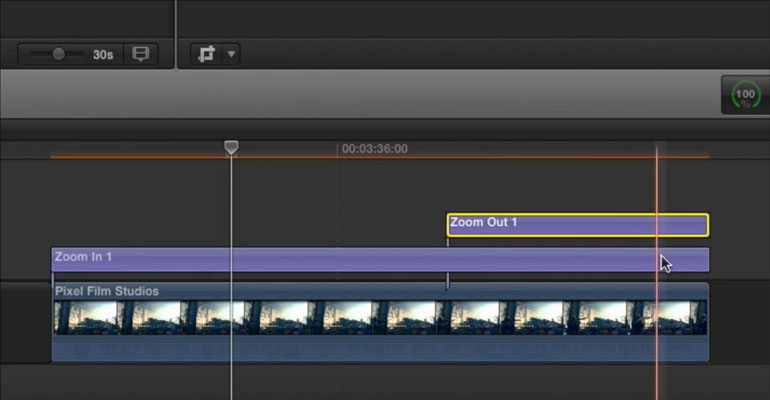Image resolution: width=770 pixels, height=400 pixels.
Task: Click the 30s zoom level label
Action: coord(103,54)
